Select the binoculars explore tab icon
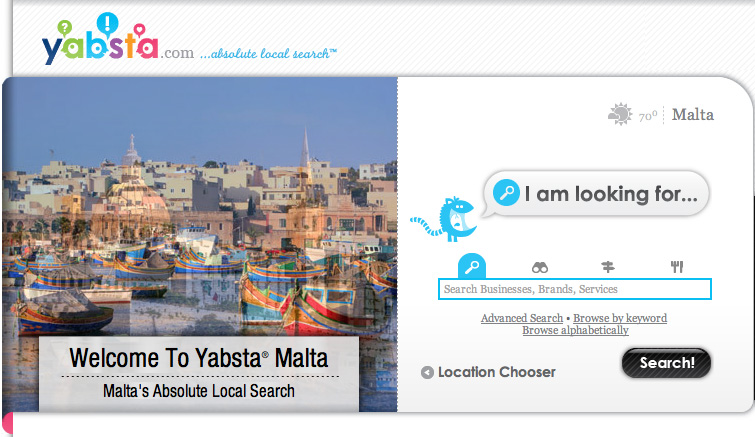Image resolution: width=755 pixels, height=437 pixels. point(540,268)
